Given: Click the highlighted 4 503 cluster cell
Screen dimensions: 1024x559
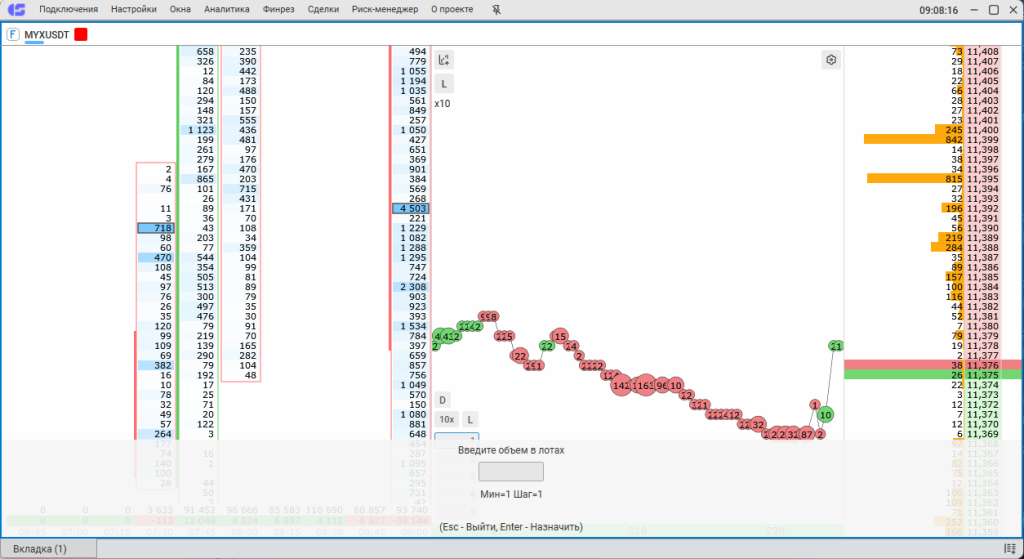Looking at the screenshot, I should [x=409, y=208].
